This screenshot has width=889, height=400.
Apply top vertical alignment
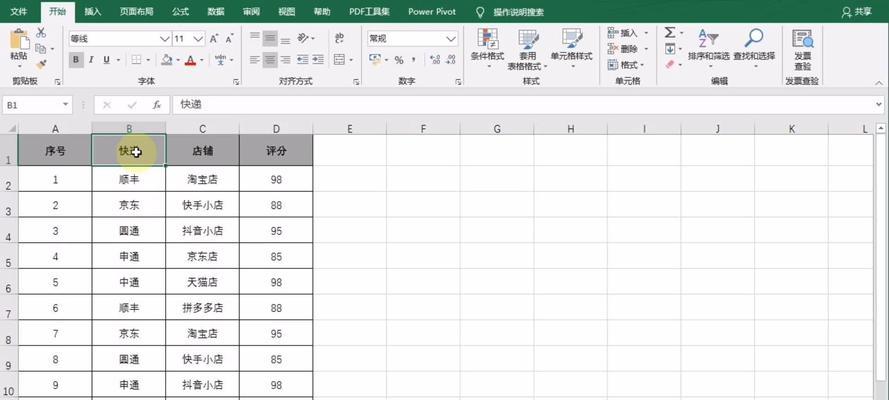[x=255, y=39]
